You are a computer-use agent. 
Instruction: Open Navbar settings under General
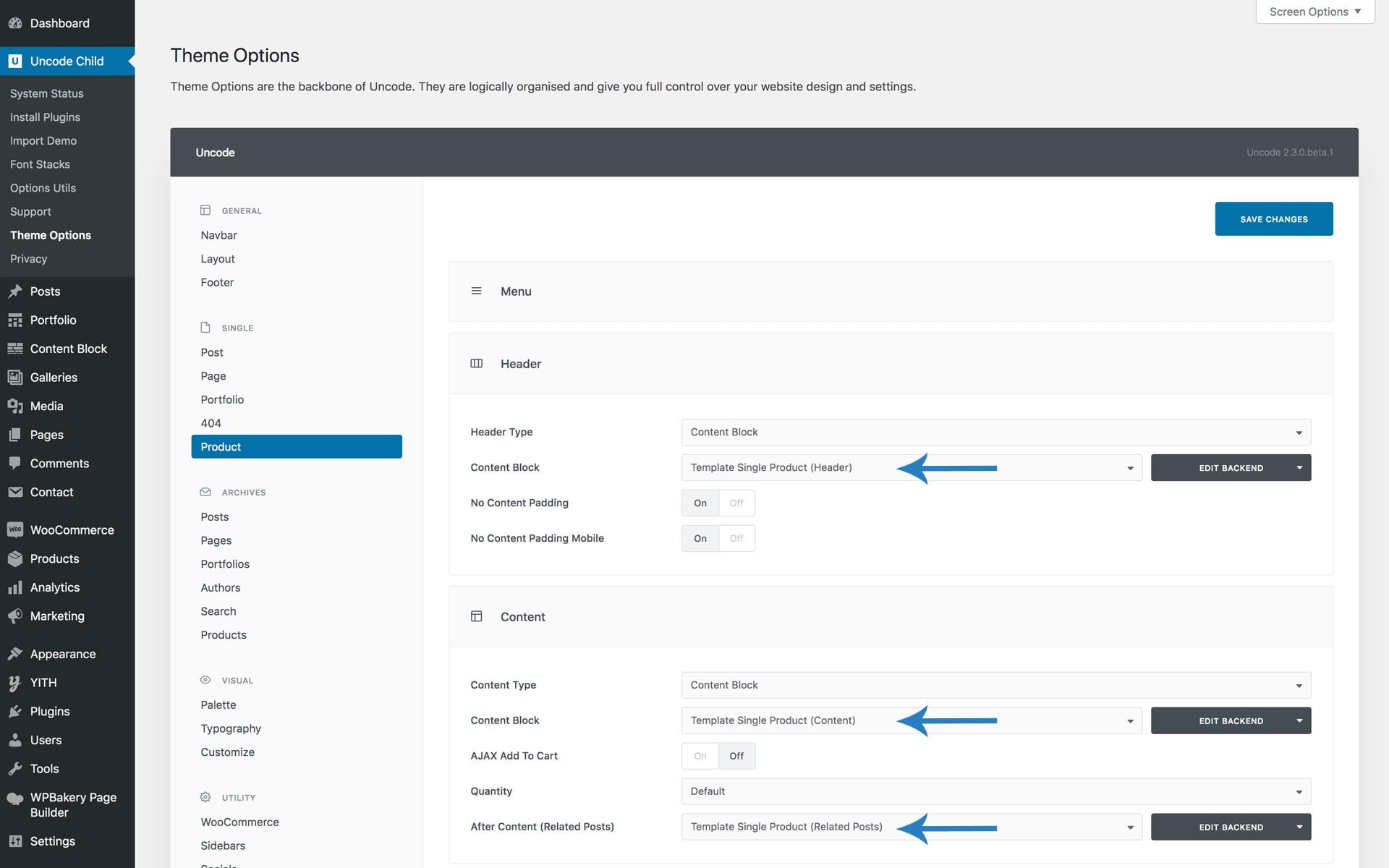pos(218,235)
